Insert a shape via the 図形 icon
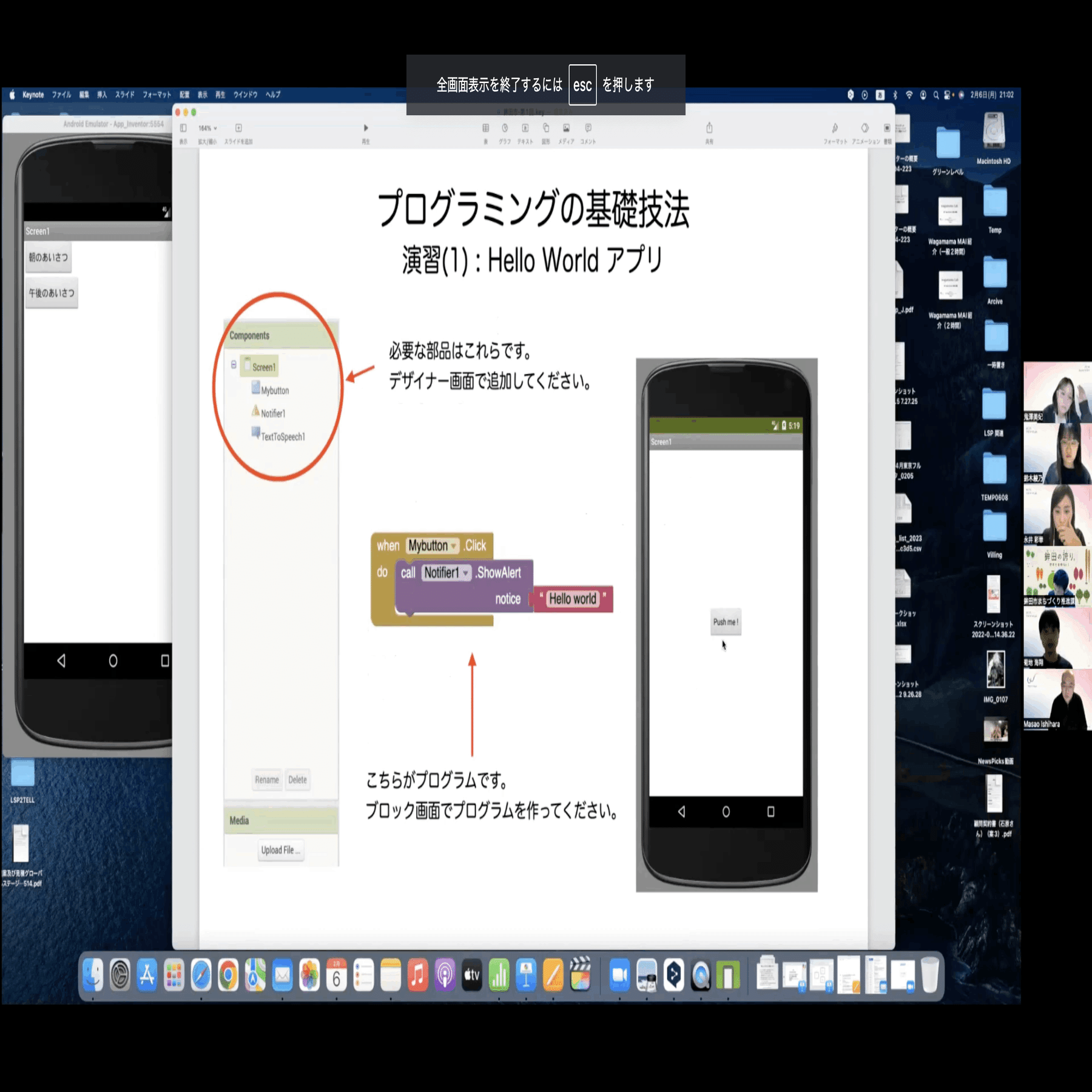Image resolution: width=1092 pixels, height=1092 pixels. [x=546, y=129]
